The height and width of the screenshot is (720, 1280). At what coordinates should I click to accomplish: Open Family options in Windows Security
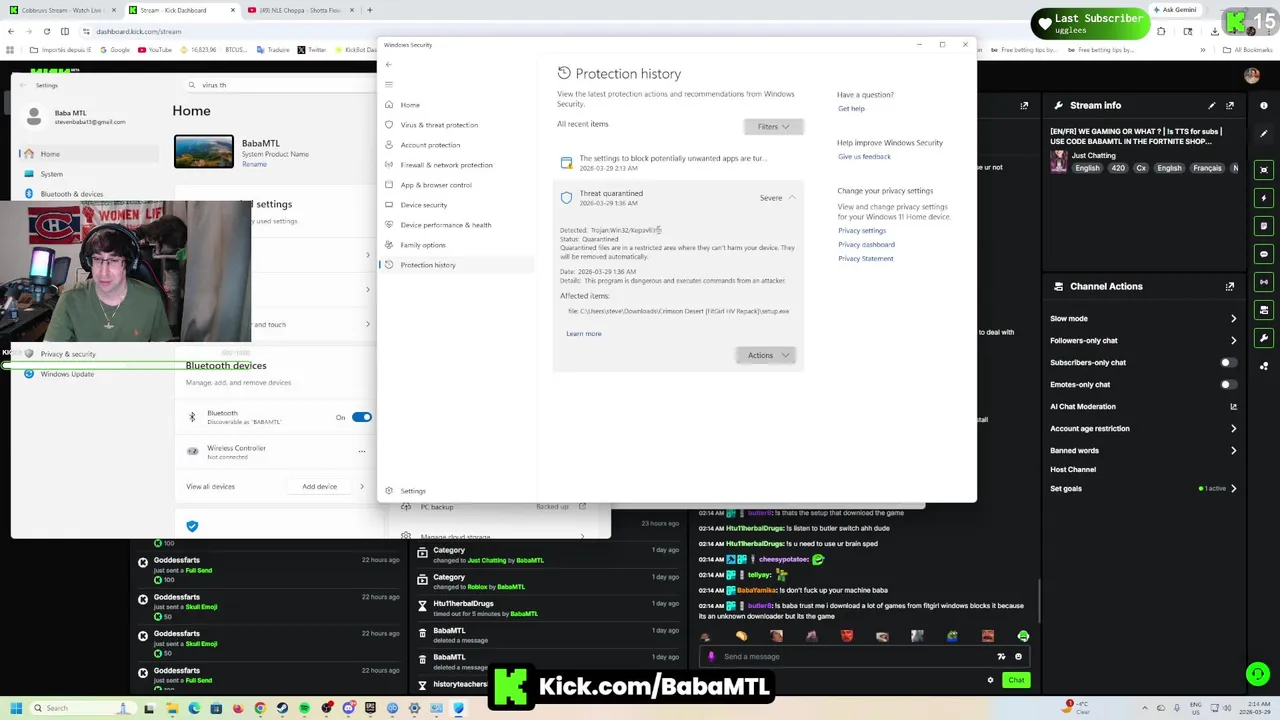tap(423, 245)
